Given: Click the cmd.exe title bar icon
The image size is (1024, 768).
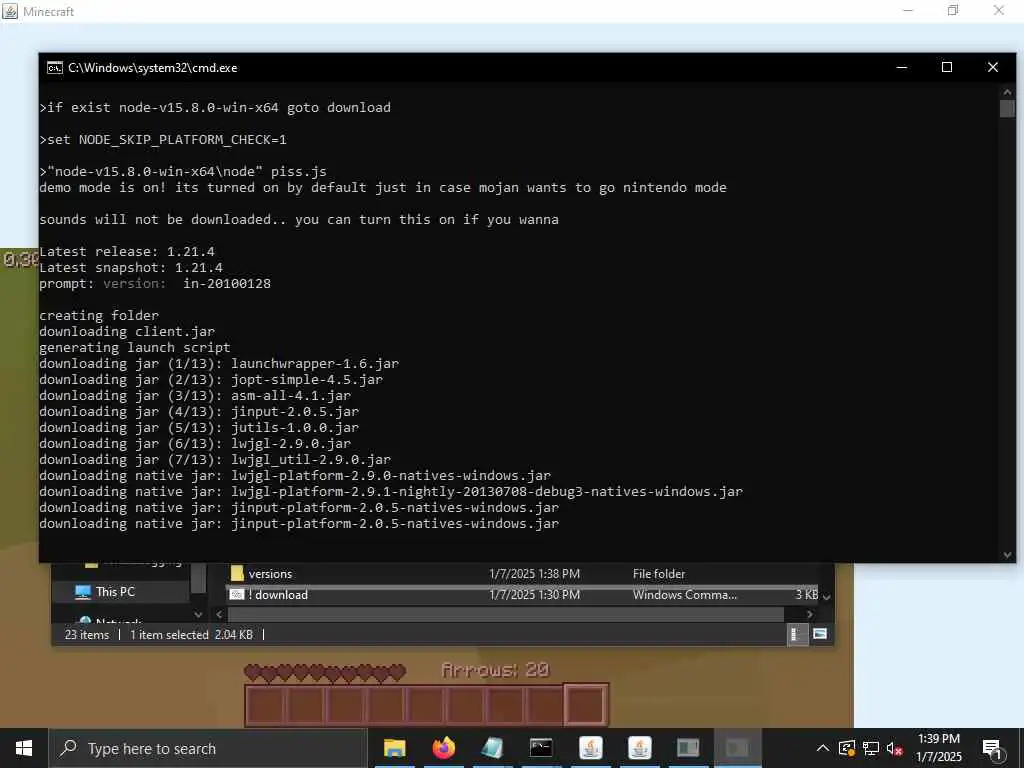Looking at the screenshot, I should point(55,68).
